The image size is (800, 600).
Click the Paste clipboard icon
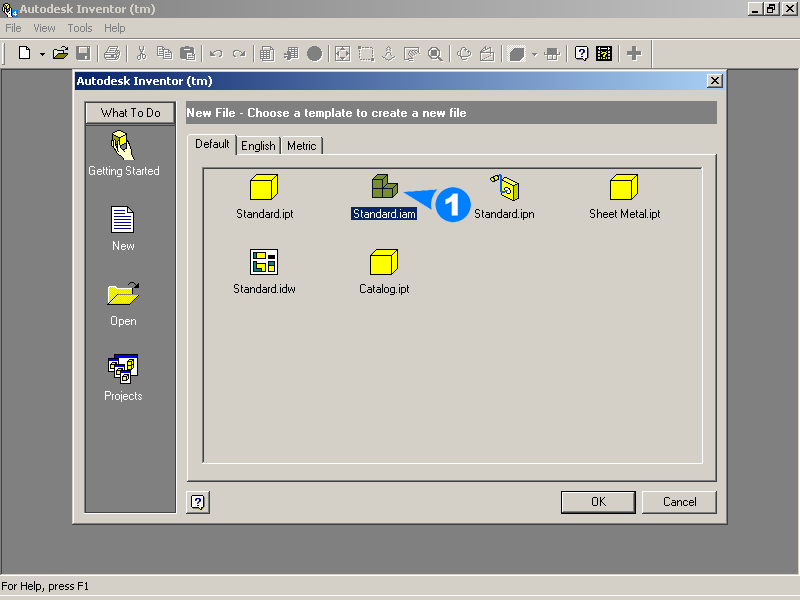tap(188, 53)
